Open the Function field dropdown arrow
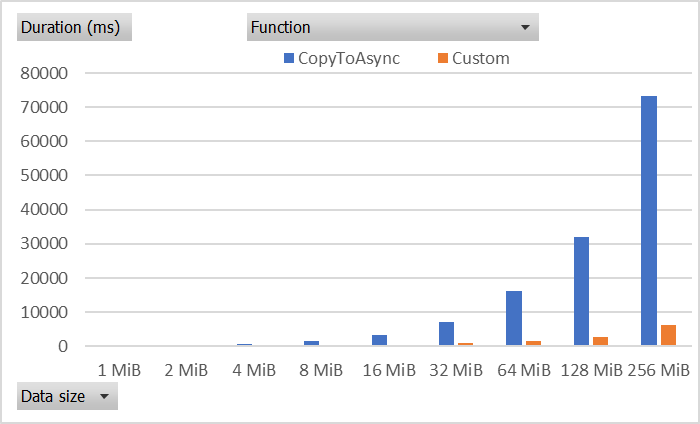Viewport: 700px width, 424px height. (x=524, y=28)
